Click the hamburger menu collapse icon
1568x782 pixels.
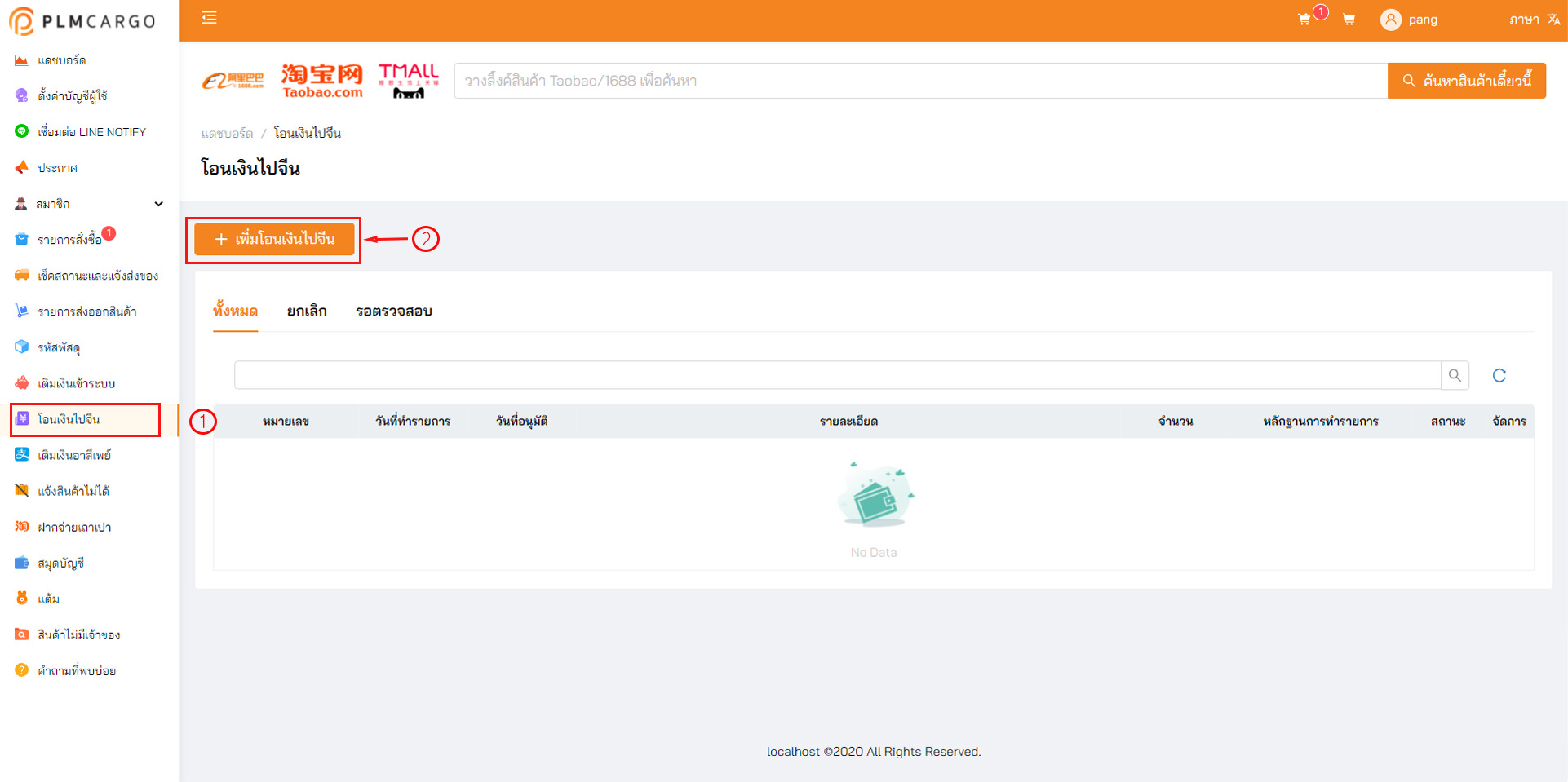click(209, 18)
